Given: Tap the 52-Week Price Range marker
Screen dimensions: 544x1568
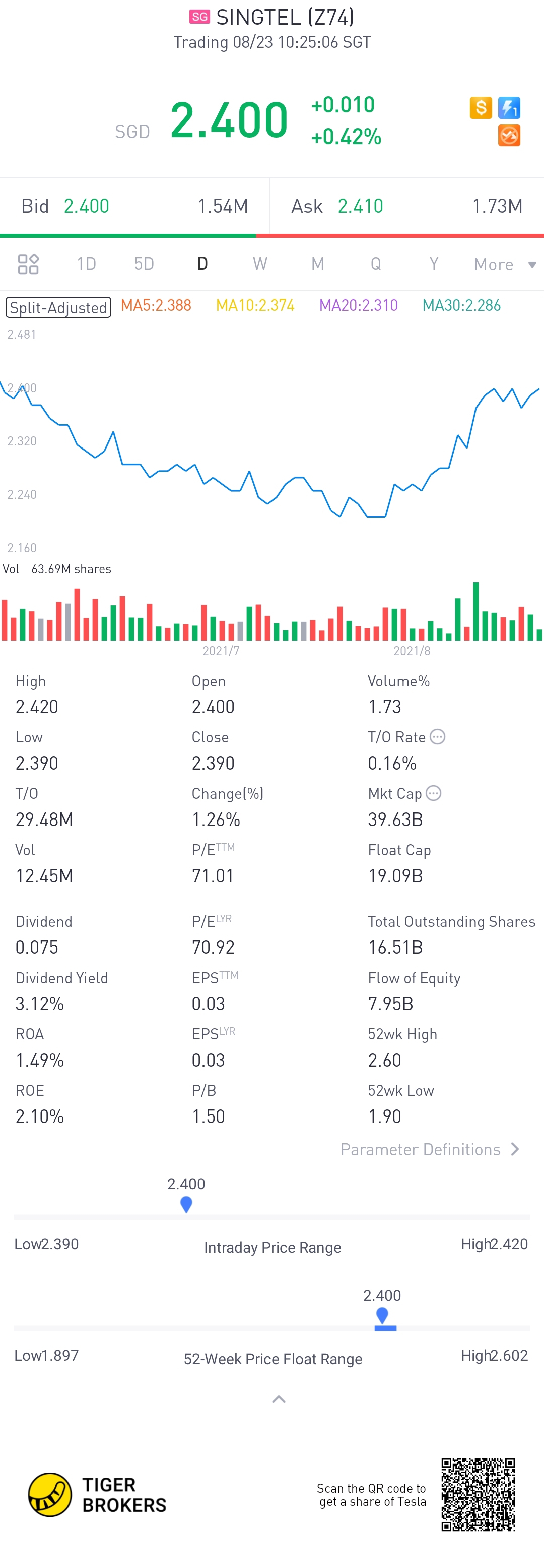Looking at the screenshot, I should click(383, 1317).
